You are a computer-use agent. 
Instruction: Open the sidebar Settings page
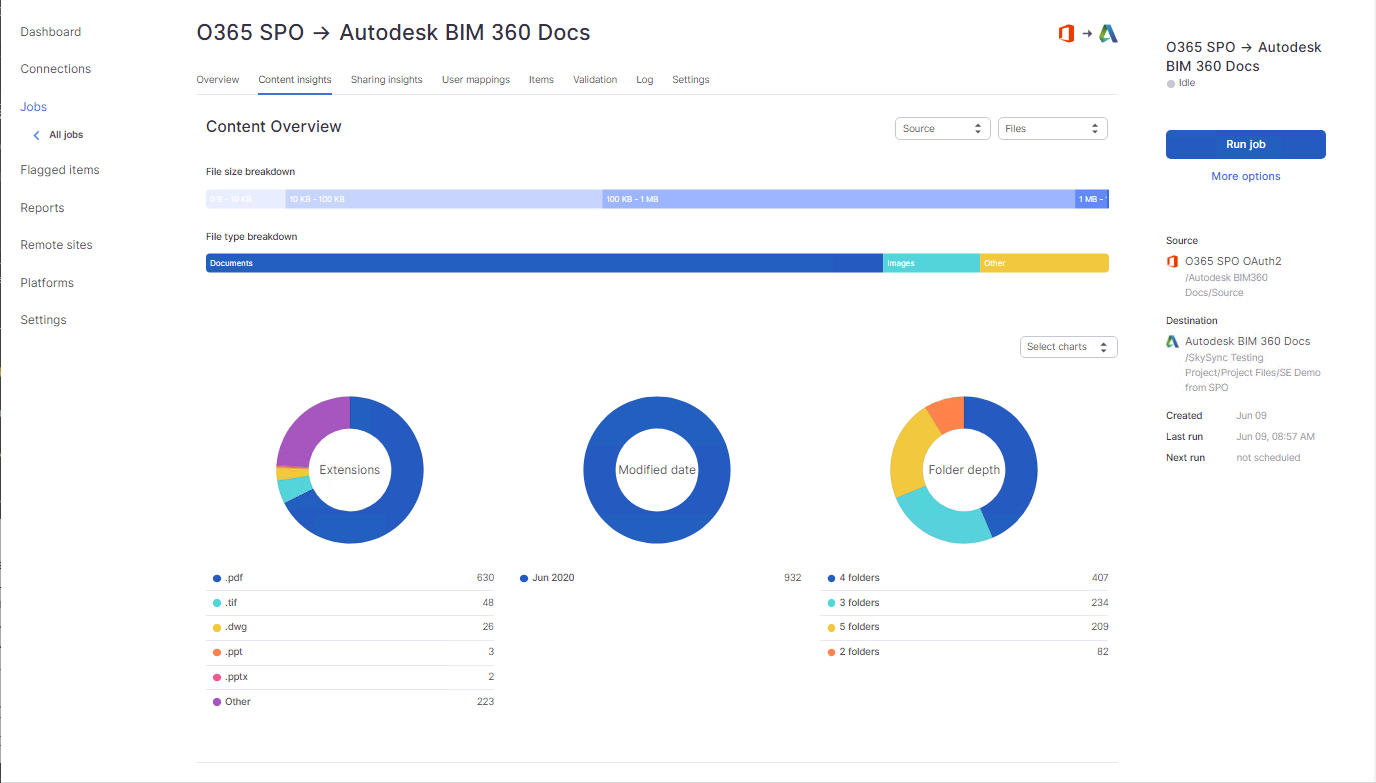(43, 320)
